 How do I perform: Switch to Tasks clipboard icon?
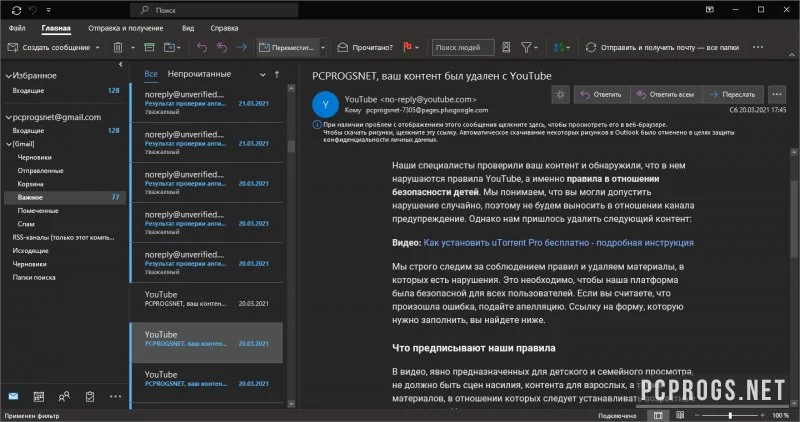(90, 396)
